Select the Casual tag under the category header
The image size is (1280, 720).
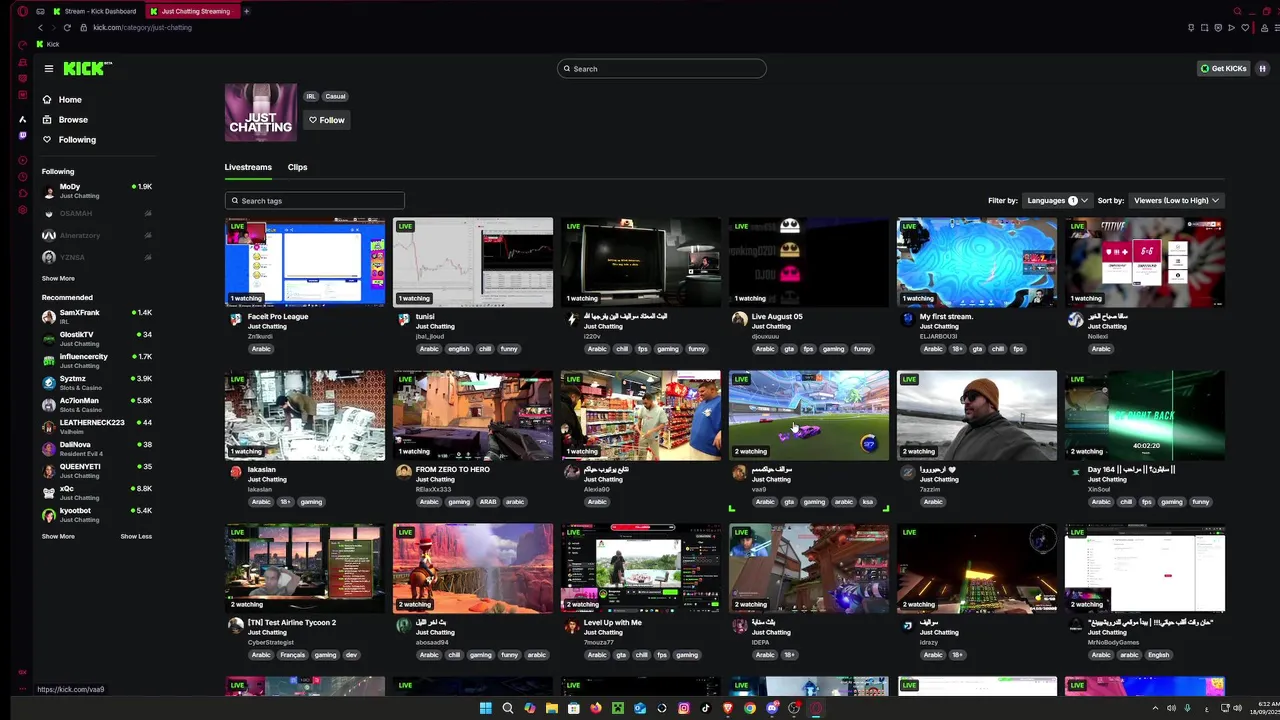pos(335,96)
